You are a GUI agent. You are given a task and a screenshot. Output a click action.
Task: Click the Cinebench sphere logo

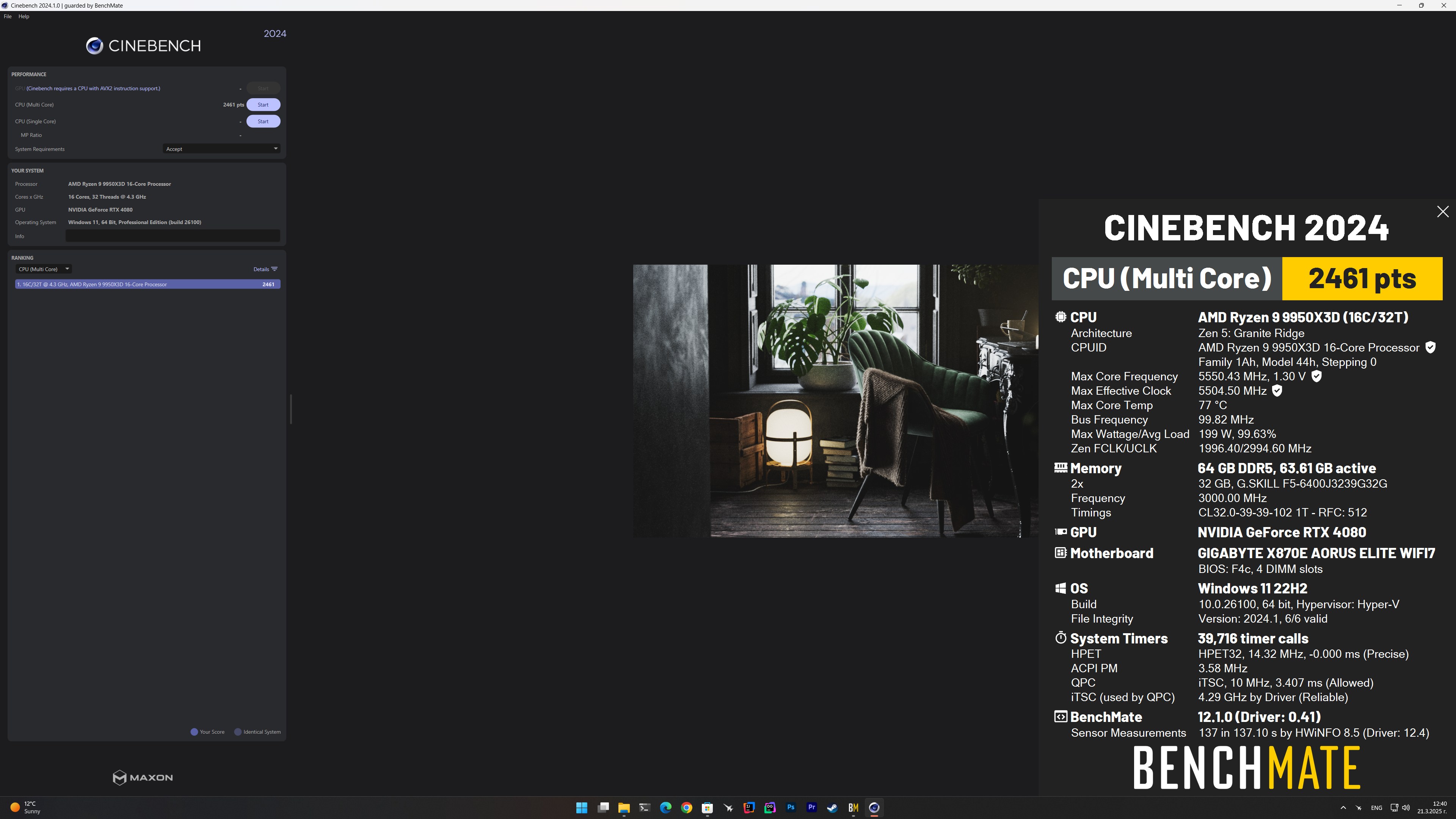(x=94, y=46)
